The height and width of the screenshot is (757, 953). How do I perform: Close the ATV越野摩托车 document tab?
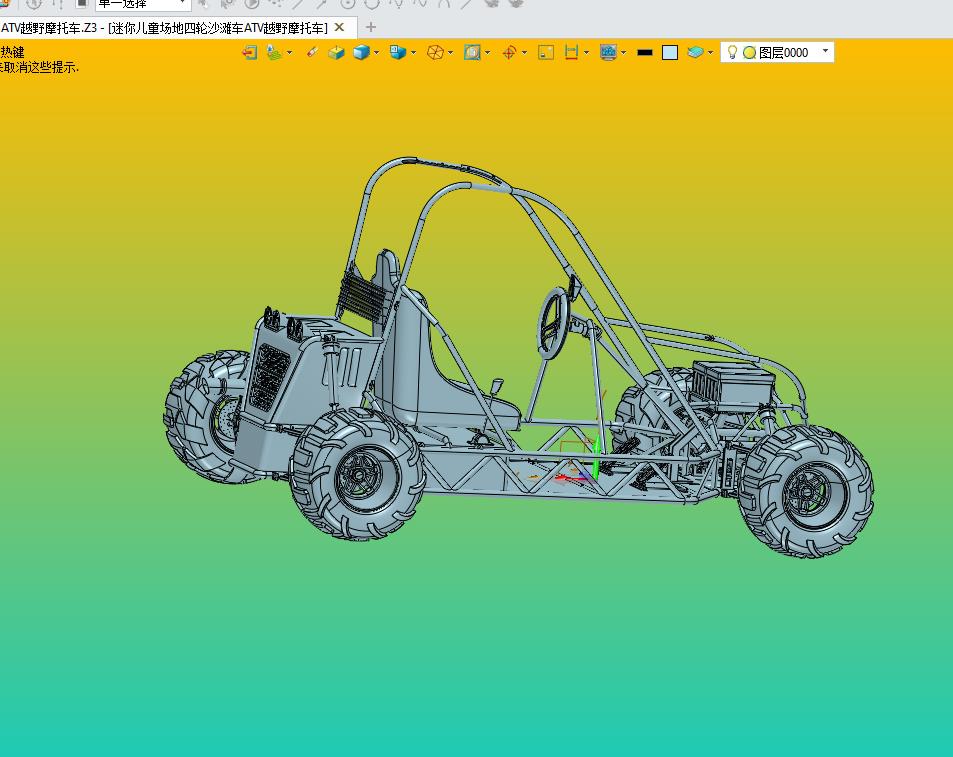[x=340, y=27]
